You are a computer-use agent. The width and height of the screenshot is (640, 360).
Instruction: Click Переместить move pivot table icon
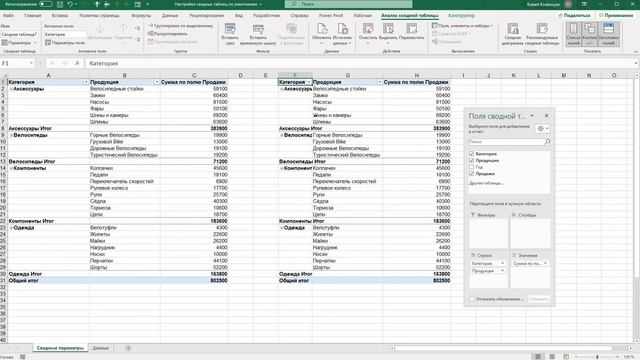coord(411,29)
